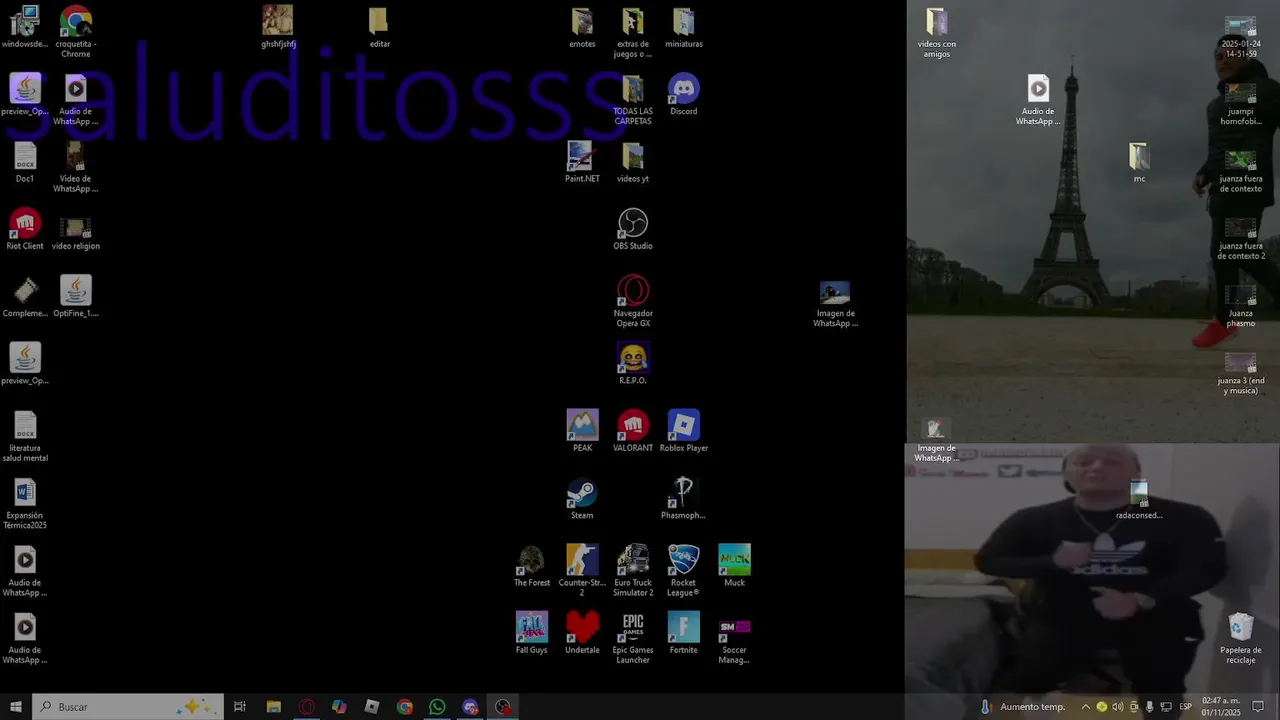Select Euro Truck Simulator 2 icon
Viewport: 1280px width, 720px height.
pos(633,571)
